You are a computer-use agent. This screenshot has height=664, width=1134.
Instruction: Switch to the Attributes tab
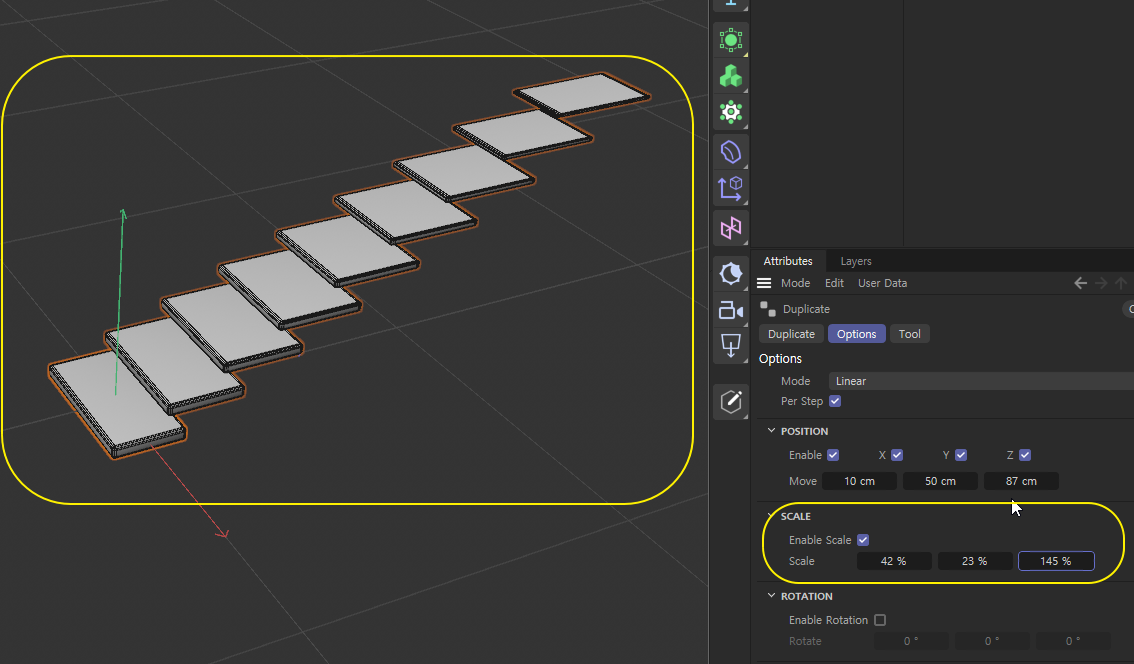click(788, 261)
